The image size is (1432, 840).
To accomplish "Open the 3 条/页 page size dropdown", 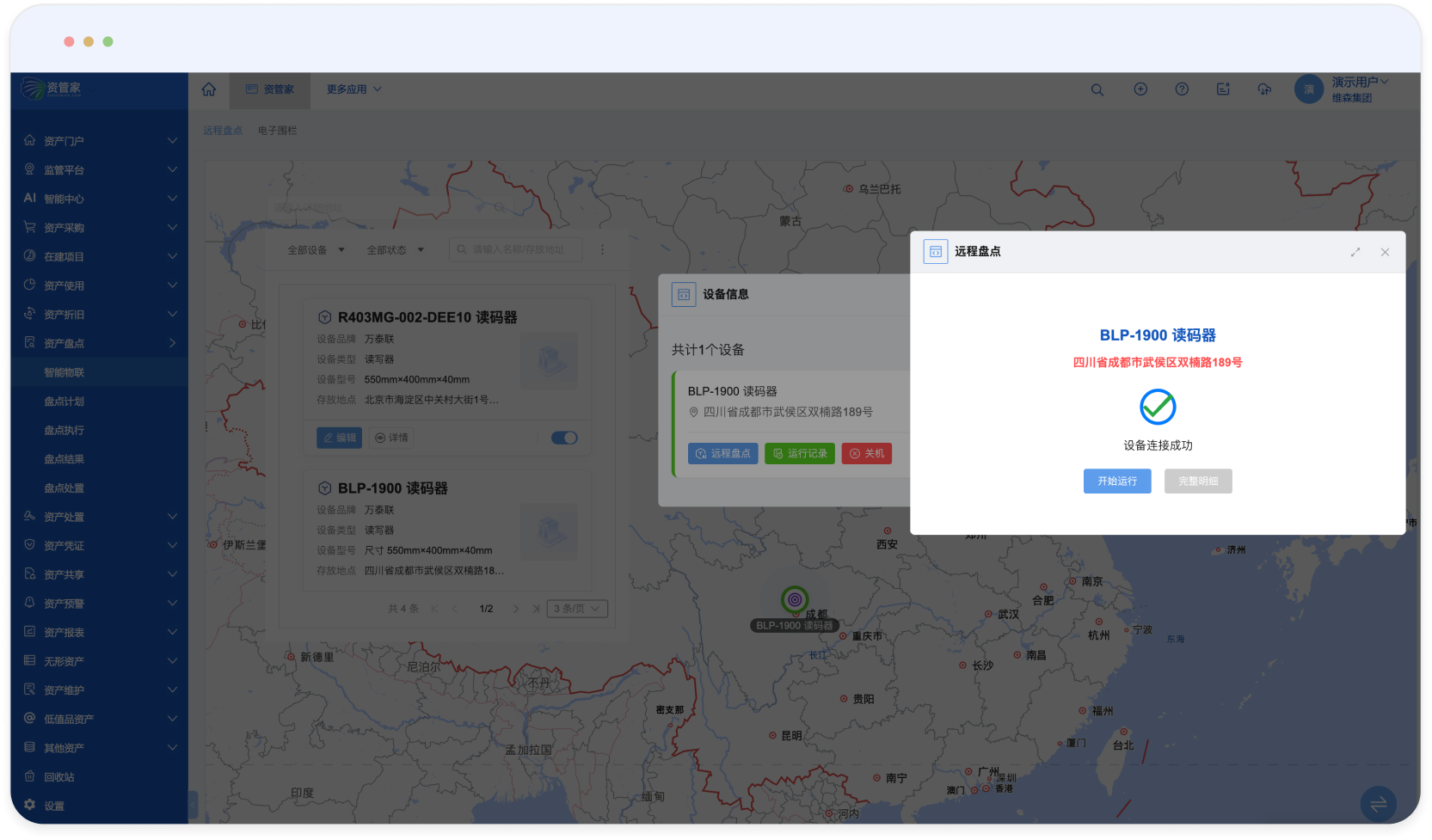I will 577,609.
